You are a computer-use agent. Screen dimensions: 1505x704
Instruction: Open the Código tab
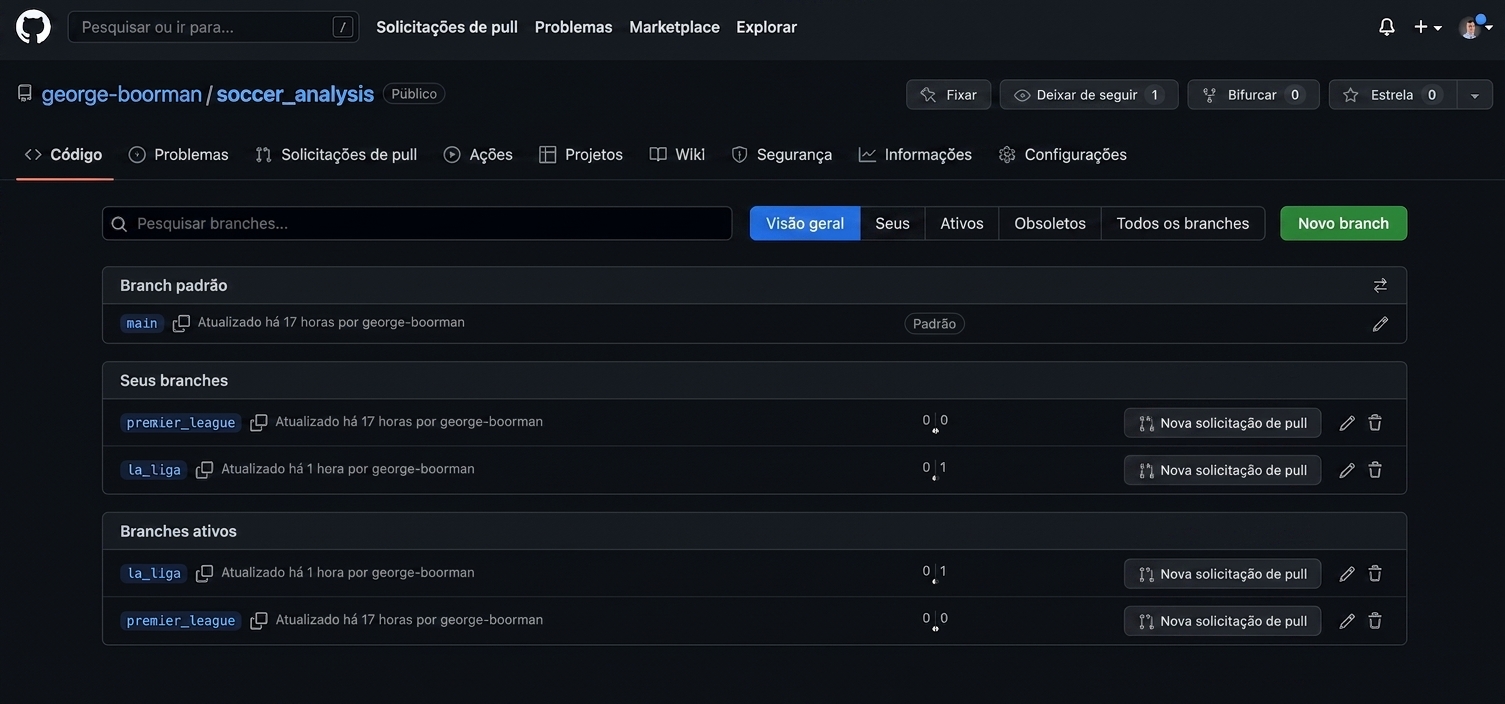64,154
